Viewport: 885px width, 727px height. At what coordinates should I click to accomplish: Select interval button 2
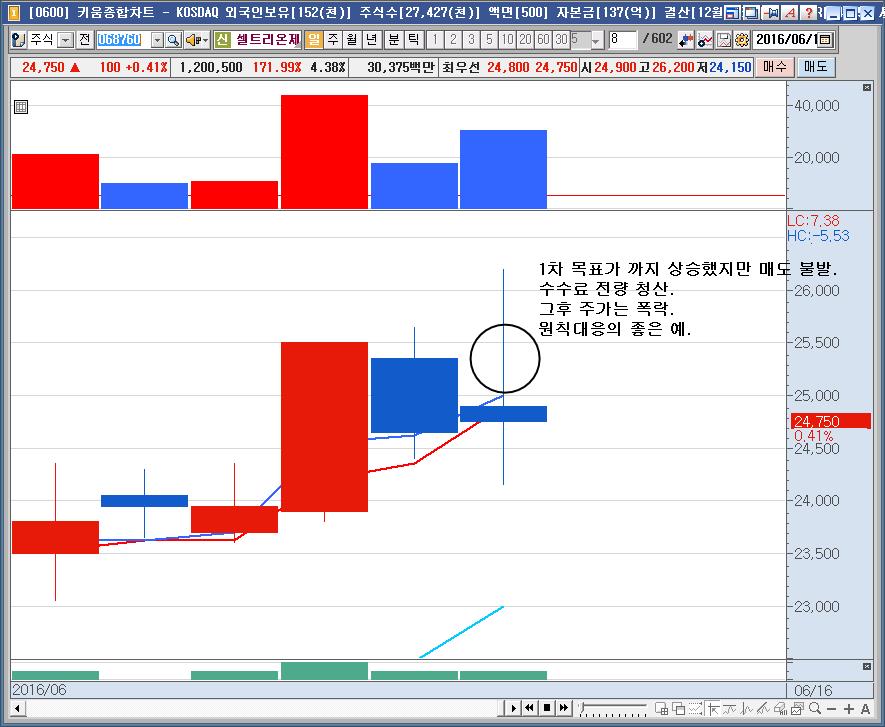453,40
